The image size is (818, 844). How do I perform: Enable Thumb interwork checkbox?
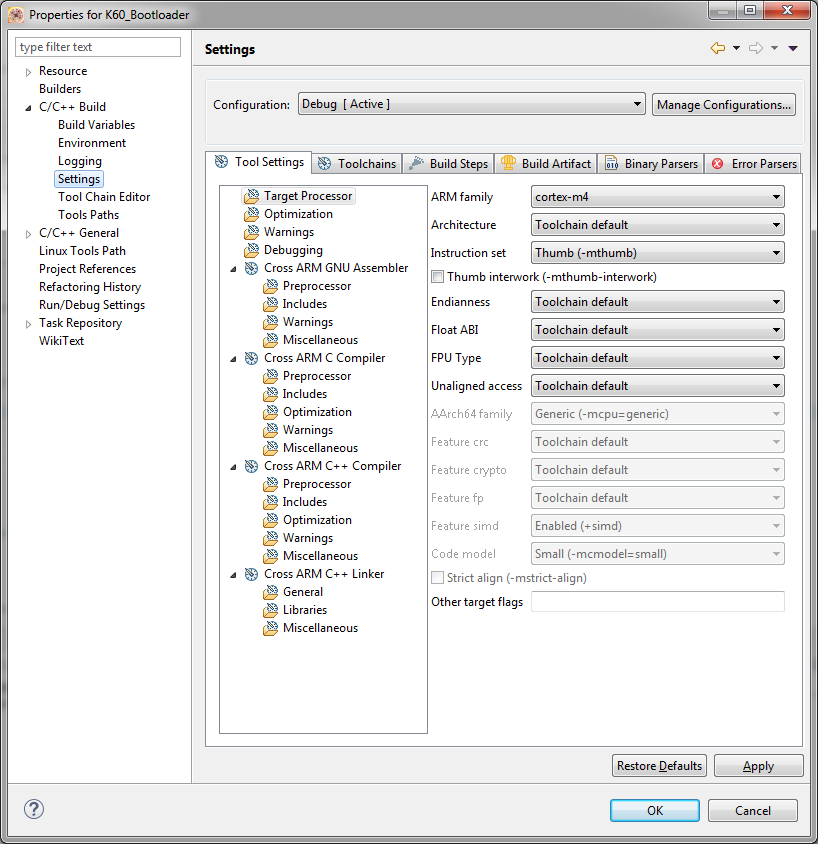(x=438, y=277)
